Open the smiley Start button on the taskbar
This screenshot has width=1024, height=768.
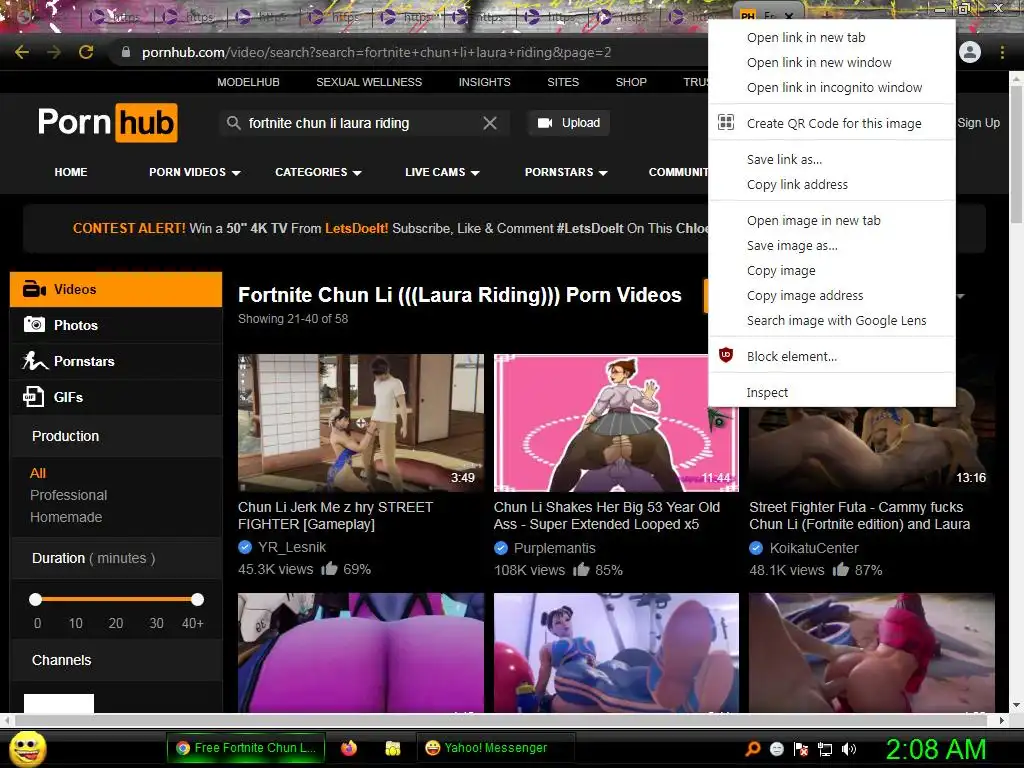click(x=27, y=749)
